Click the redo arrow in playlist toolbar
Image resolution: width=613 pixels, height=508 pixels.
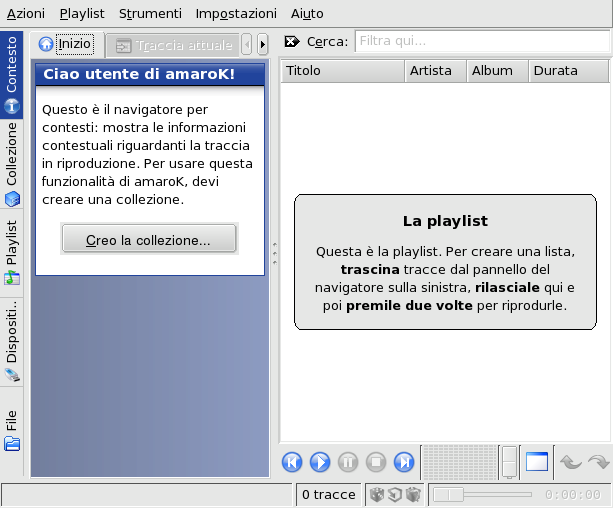tap(598, 462)
